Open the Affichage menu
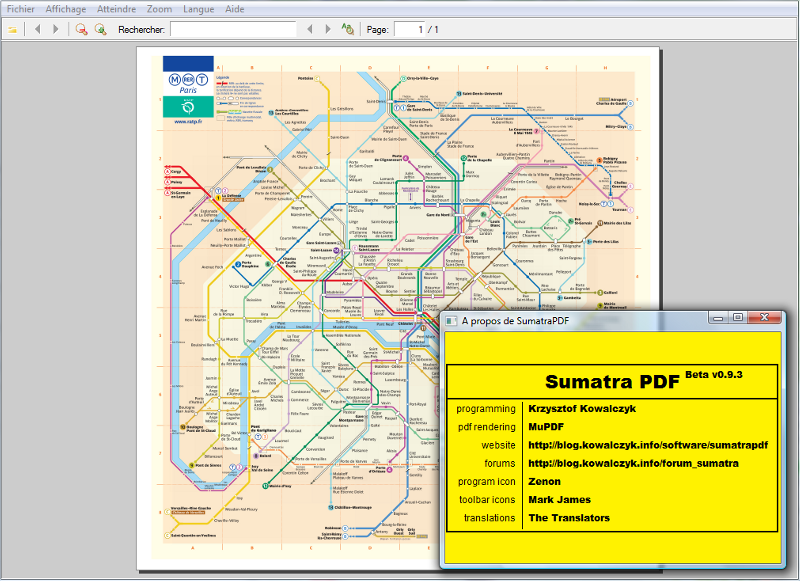The image size is (800, 581). [x=66, y=9]
